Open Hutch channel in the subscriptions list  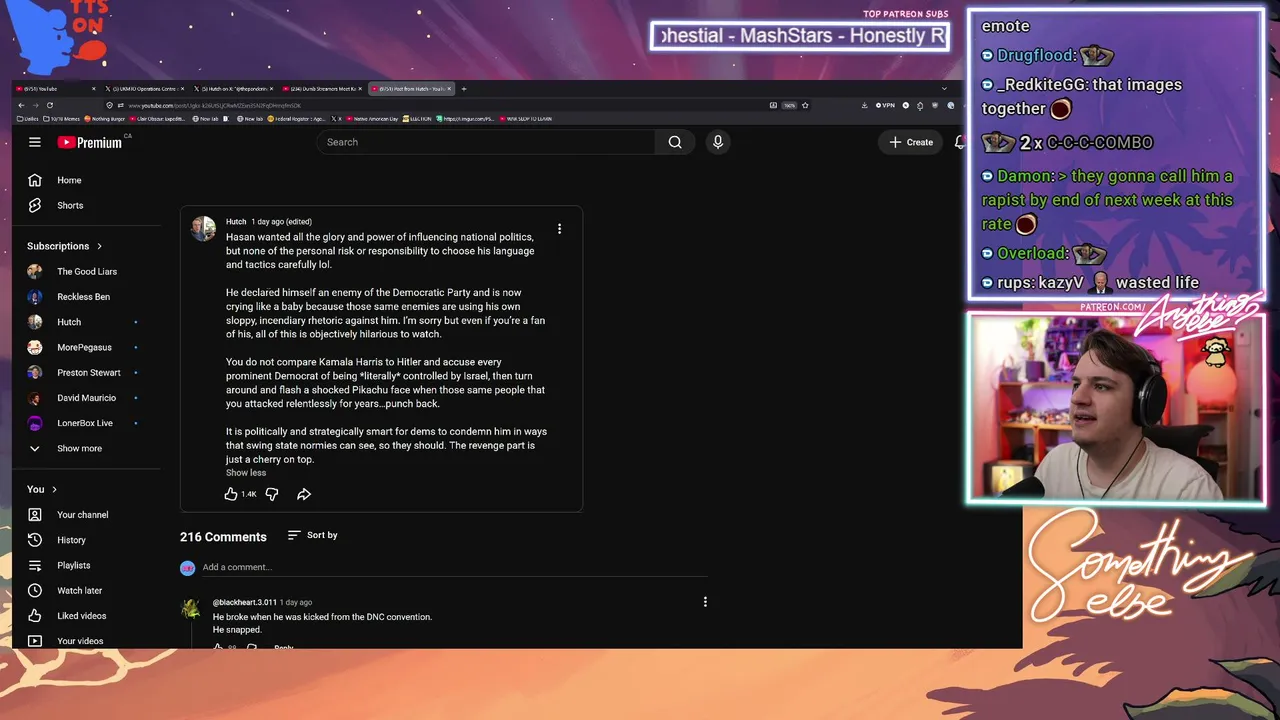[x=69, y=322]
